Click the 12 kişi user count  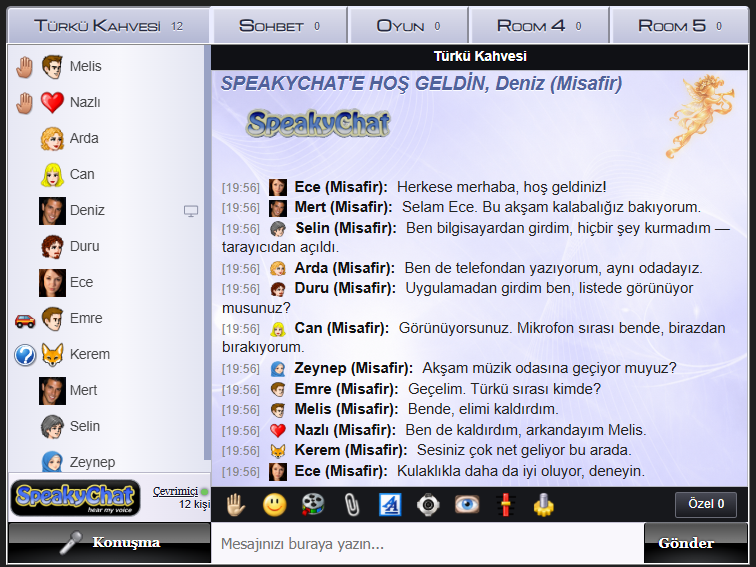pos(194,504)
